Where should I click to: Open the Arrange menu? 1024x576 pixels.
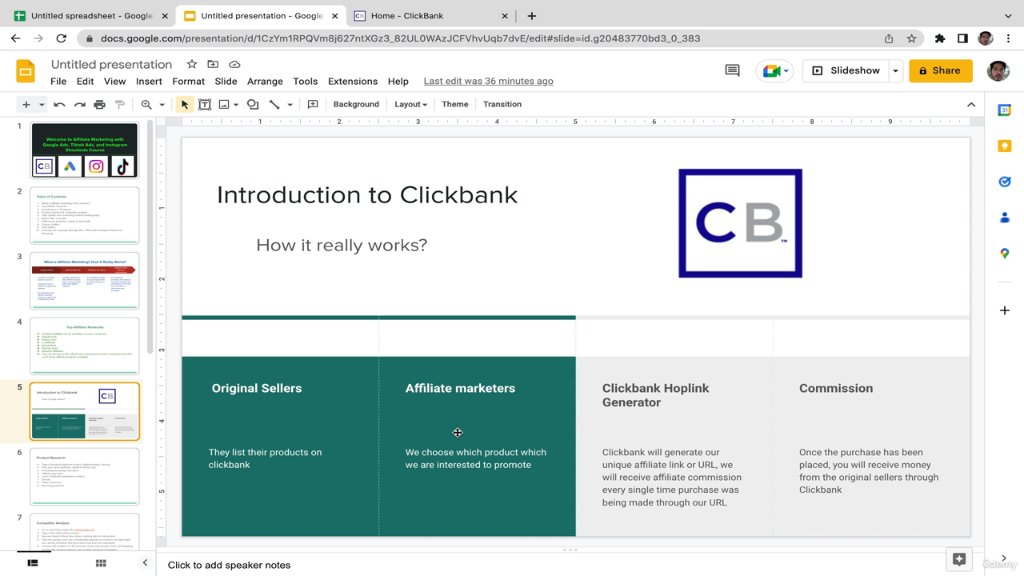pyautogui.click(x=264, y=81)
